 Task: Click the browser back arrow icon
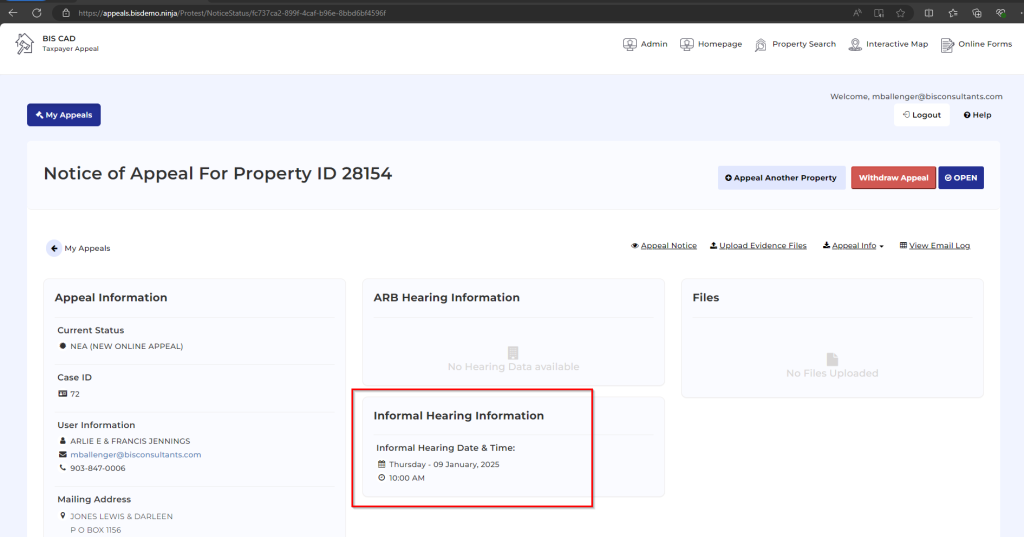[13, 12]
